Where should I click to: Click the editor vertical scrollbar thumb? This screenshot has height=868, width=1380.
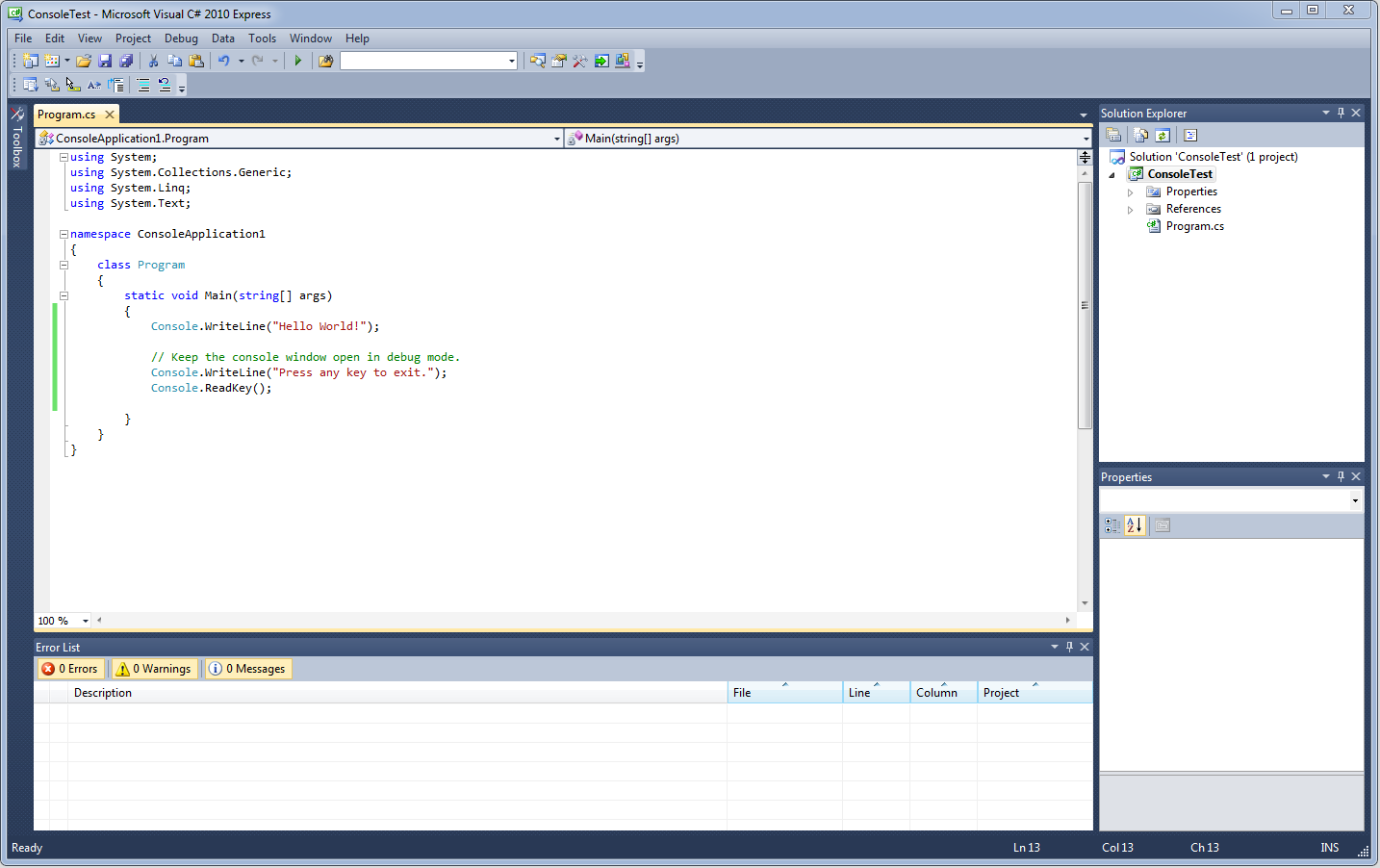(1085, 304)
